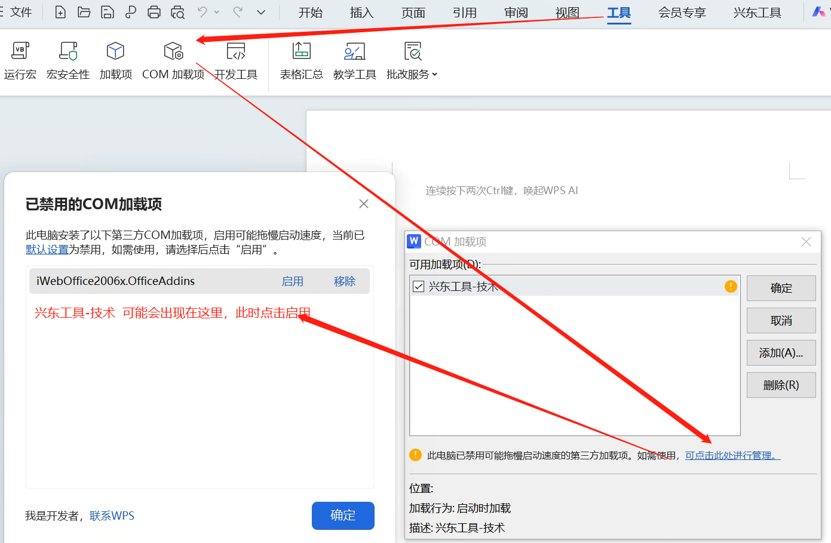Click the Run Macro (运行宏) icon
Viewport: 831px width, 543px height.
(20, 60)
